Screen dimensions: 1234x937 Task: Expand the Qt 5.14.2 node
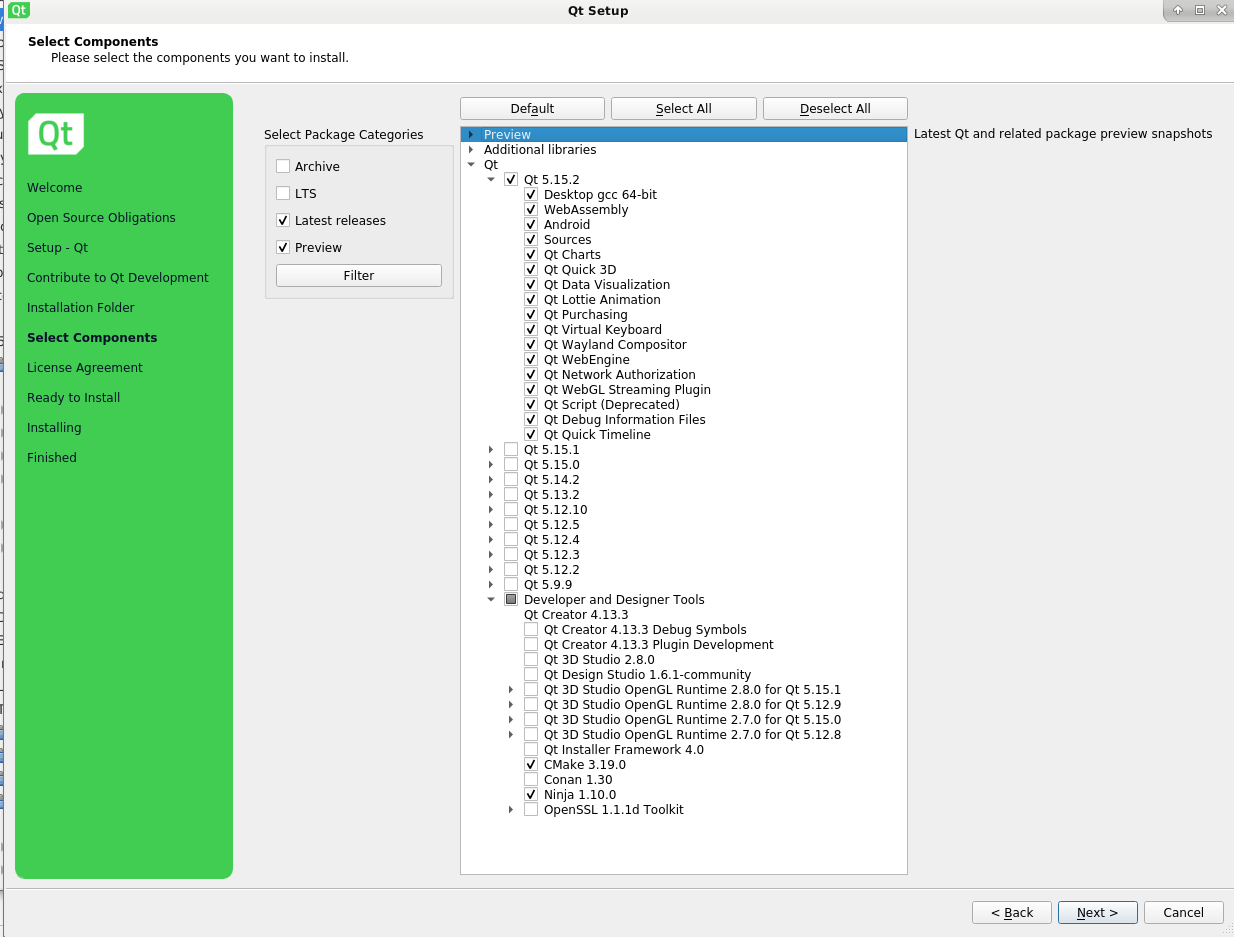(x=491, y=480)
